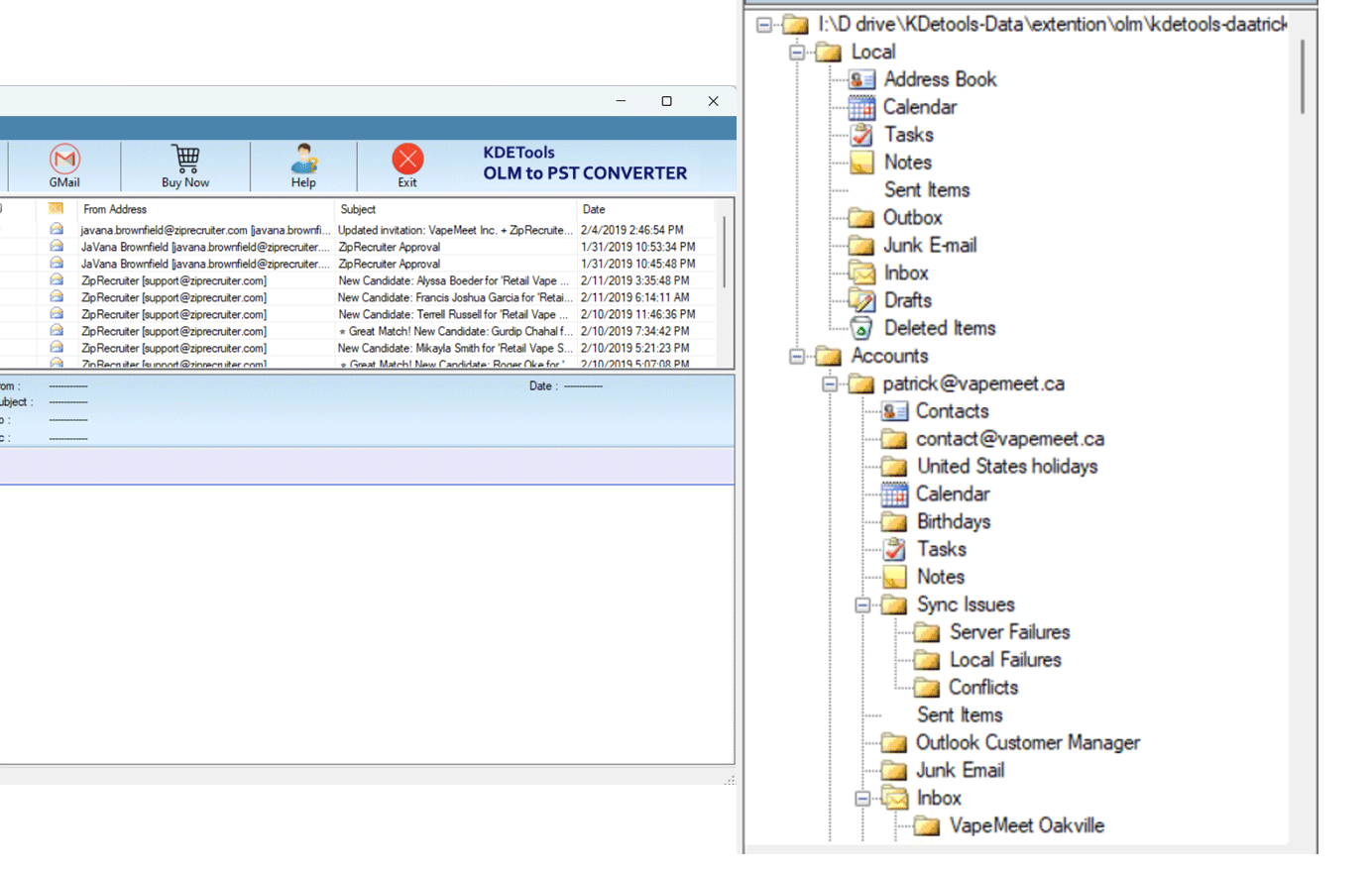Collapse the Sync Issues folder node
Image resolution: width=1372 pixels, height=875 pixels.
click(x=862, y=604)
